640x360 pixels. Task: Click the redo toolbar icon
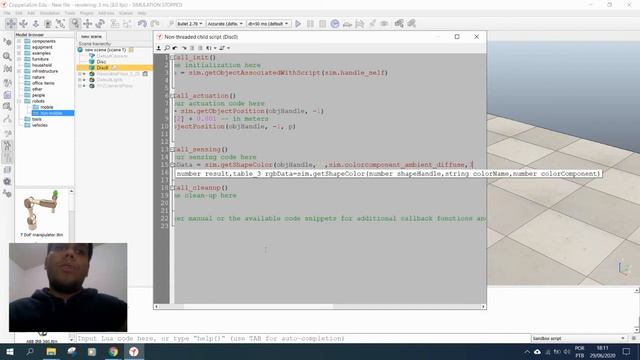(x=155, y=24)
